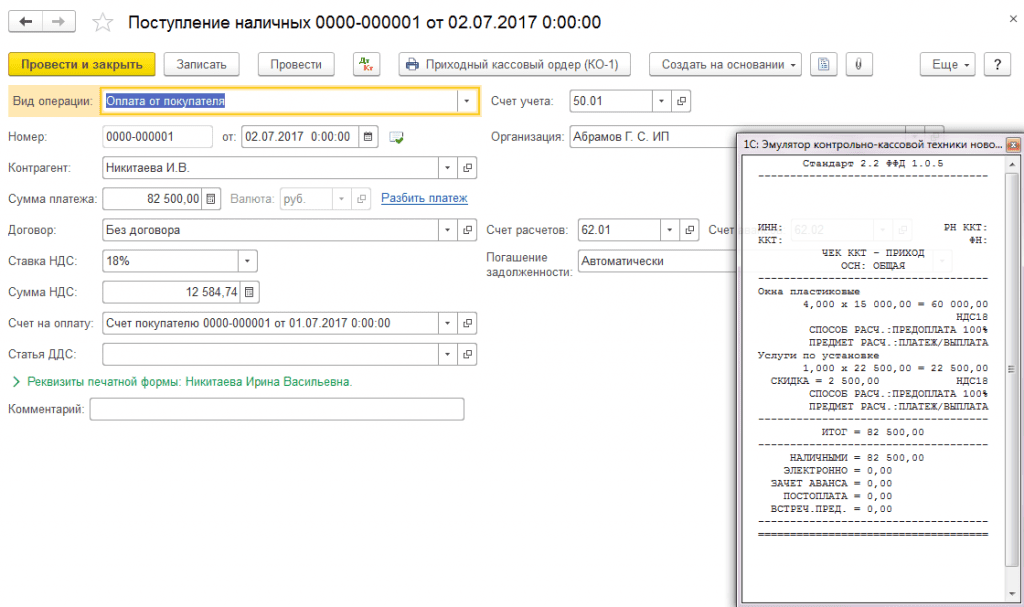
Task: Open the document report icon in toolbar
Action: tap(824, 64)
